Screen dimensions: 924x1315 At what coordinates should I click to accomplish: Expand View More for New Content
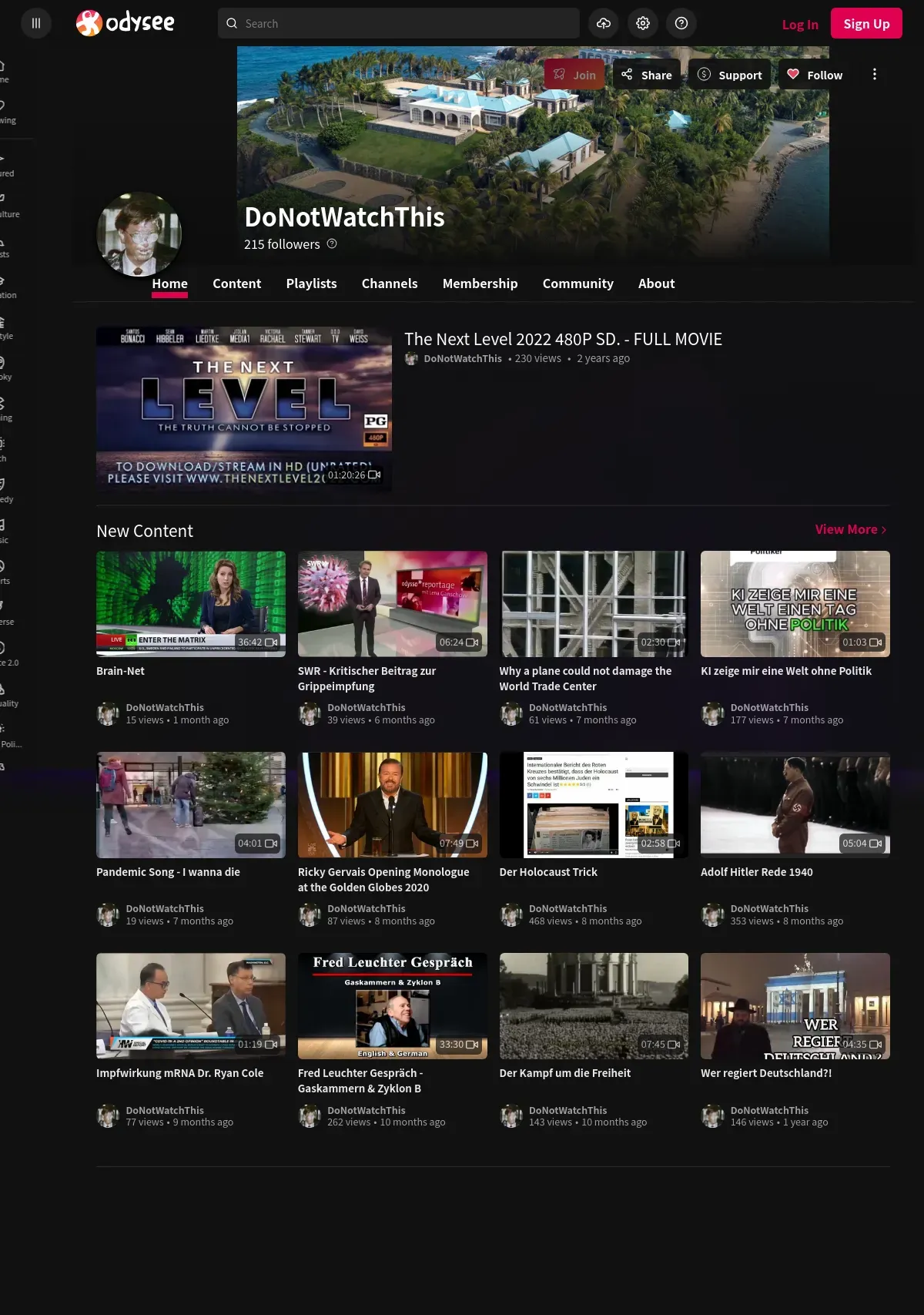pyautogui.click(x=851, y=529)
